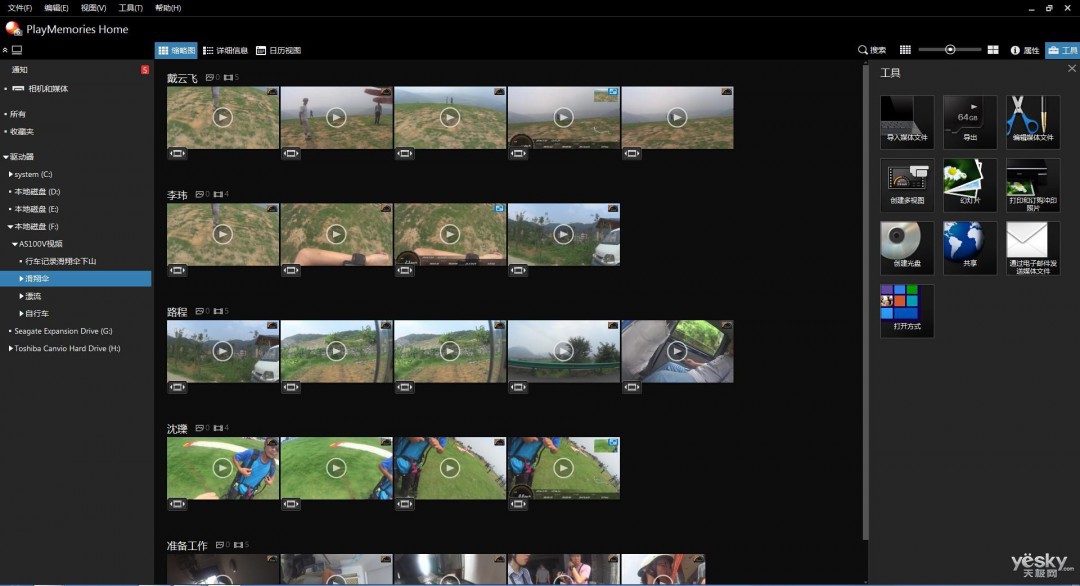Screen dimensions: 1080x586
Task: Open the 帮助(H) menu
Action: (167, 8)
